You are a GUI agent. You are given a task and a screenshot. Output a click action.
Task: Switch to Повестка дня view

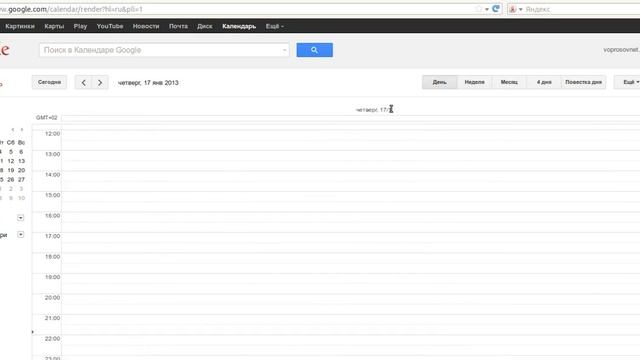click(583, 82)
